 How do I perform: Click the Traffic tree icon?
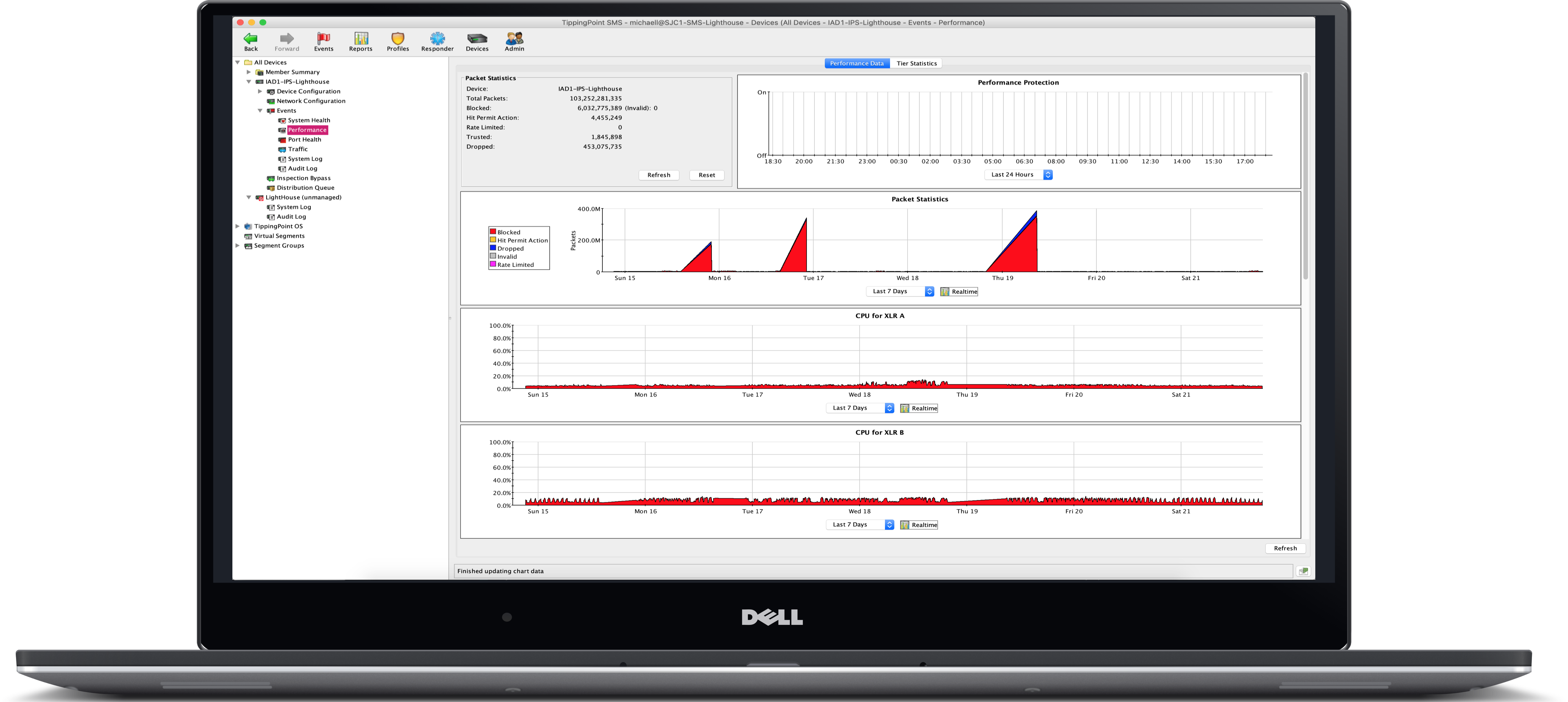(282, 149)
